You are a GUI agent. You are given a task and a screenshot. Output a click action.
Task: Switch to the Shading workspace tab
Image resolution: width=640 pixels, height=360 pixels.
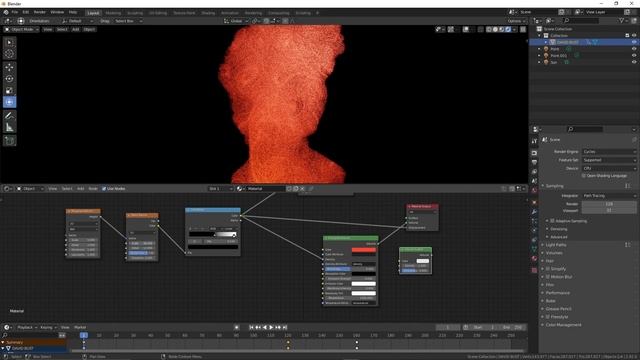click(x=208, y=13)
